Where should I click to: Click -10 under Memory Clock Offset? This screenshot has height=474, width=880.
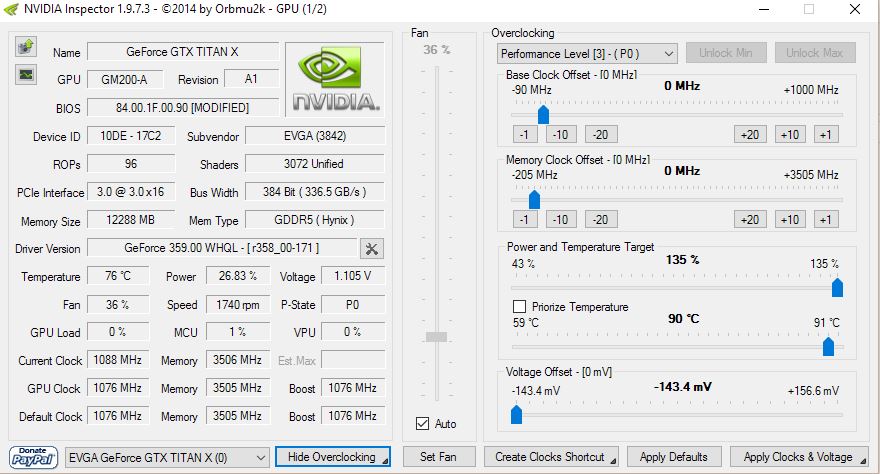click(561, 219)
